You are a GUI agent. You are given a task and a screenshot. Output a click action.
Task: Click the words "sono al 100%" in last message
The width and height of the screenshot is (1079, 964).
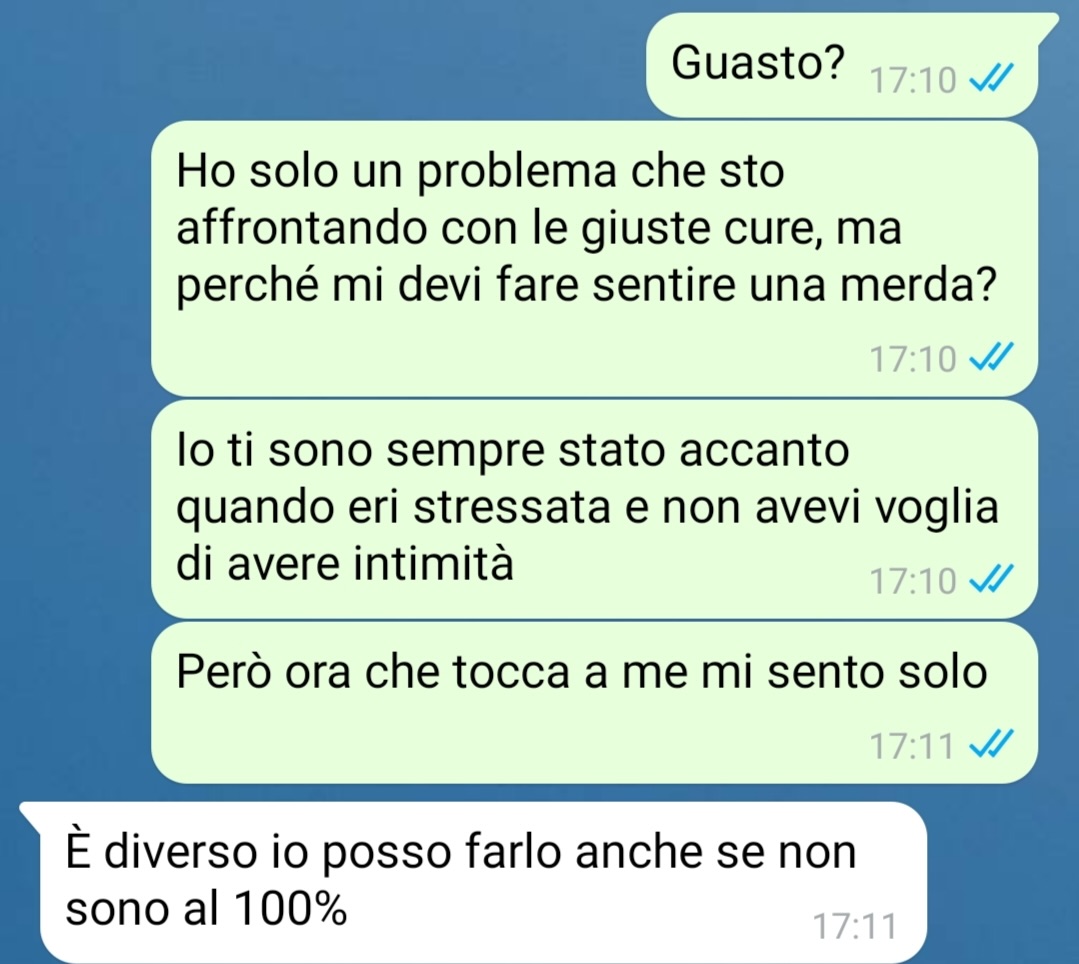[x=206, y=909]
